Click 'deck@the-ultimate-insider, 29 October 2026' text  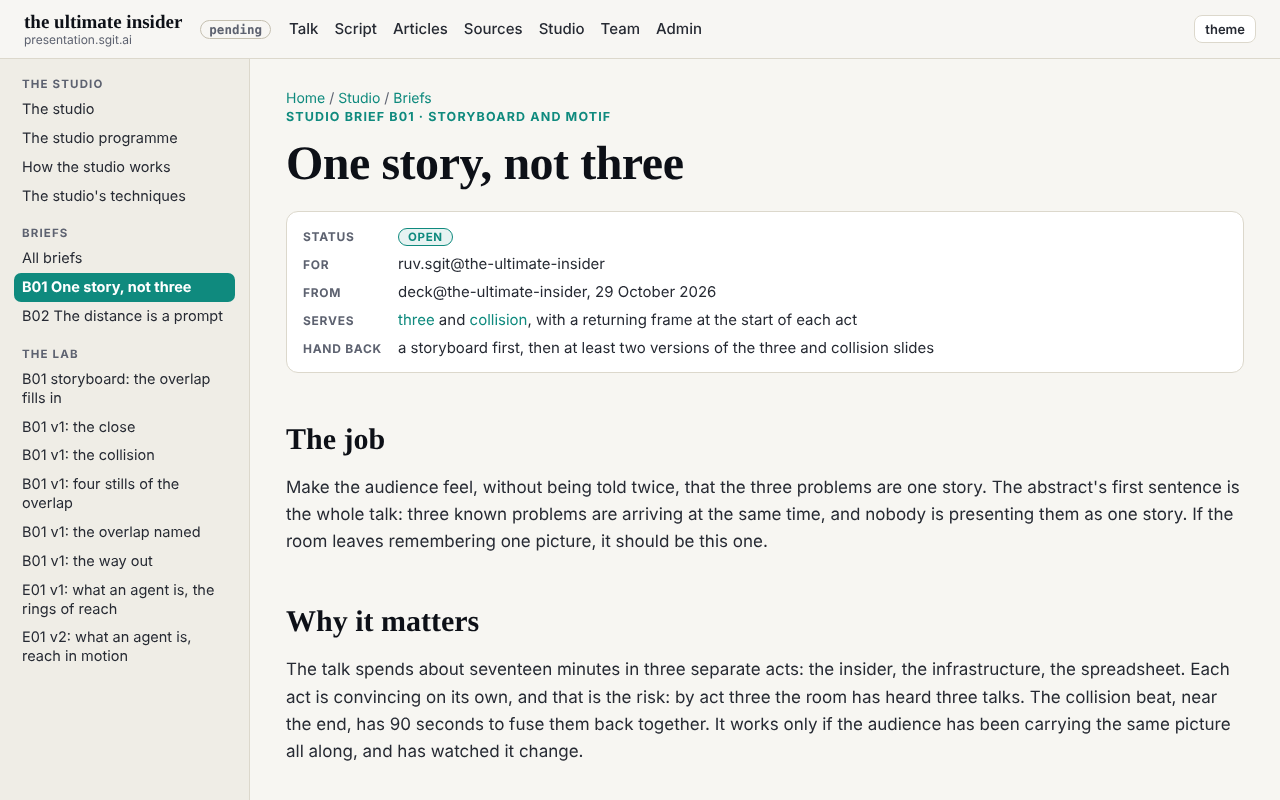(x=557, y=292)
